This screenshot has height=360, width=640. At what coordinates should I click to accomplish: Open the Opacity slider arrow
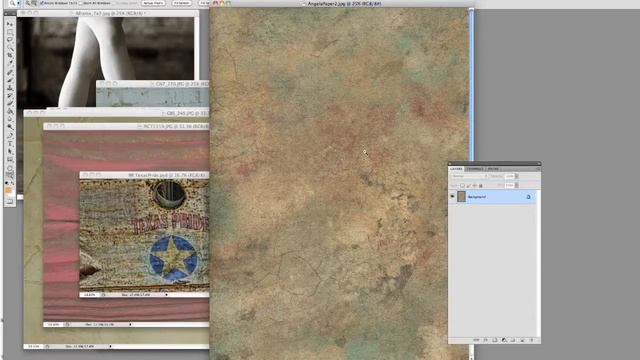(517, 176)
